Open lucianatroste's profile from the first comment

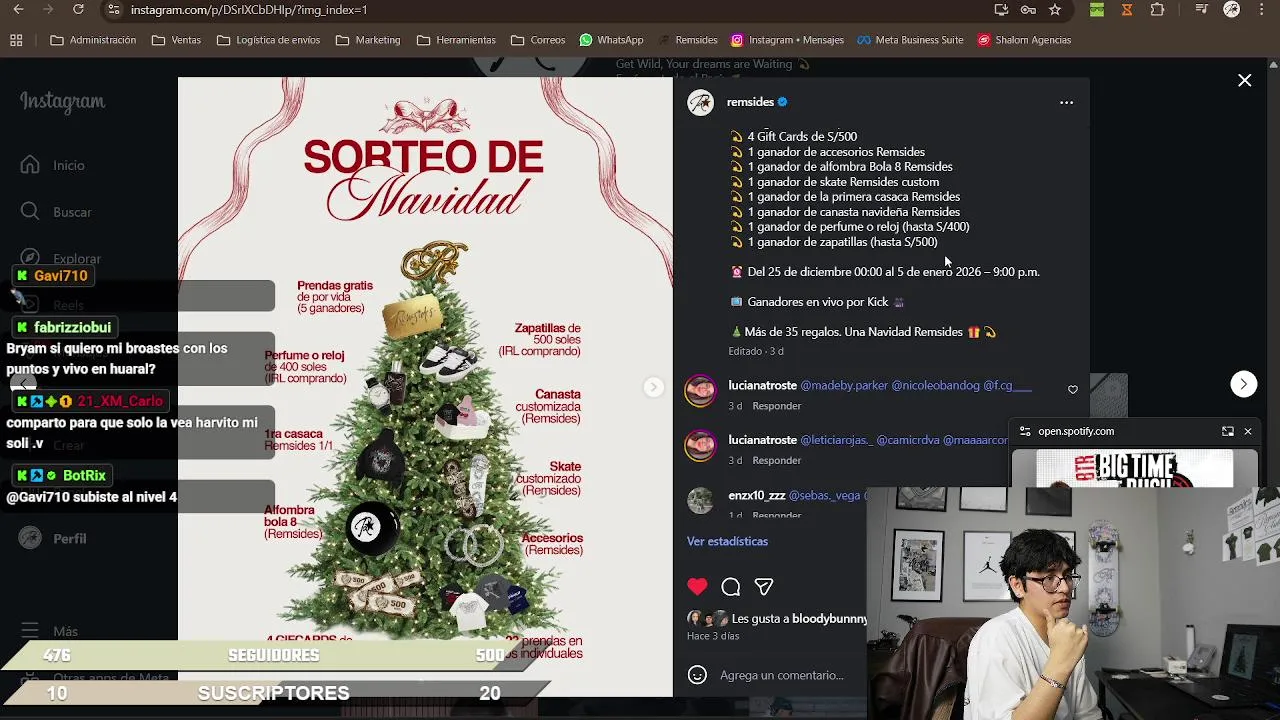(762, 385)
